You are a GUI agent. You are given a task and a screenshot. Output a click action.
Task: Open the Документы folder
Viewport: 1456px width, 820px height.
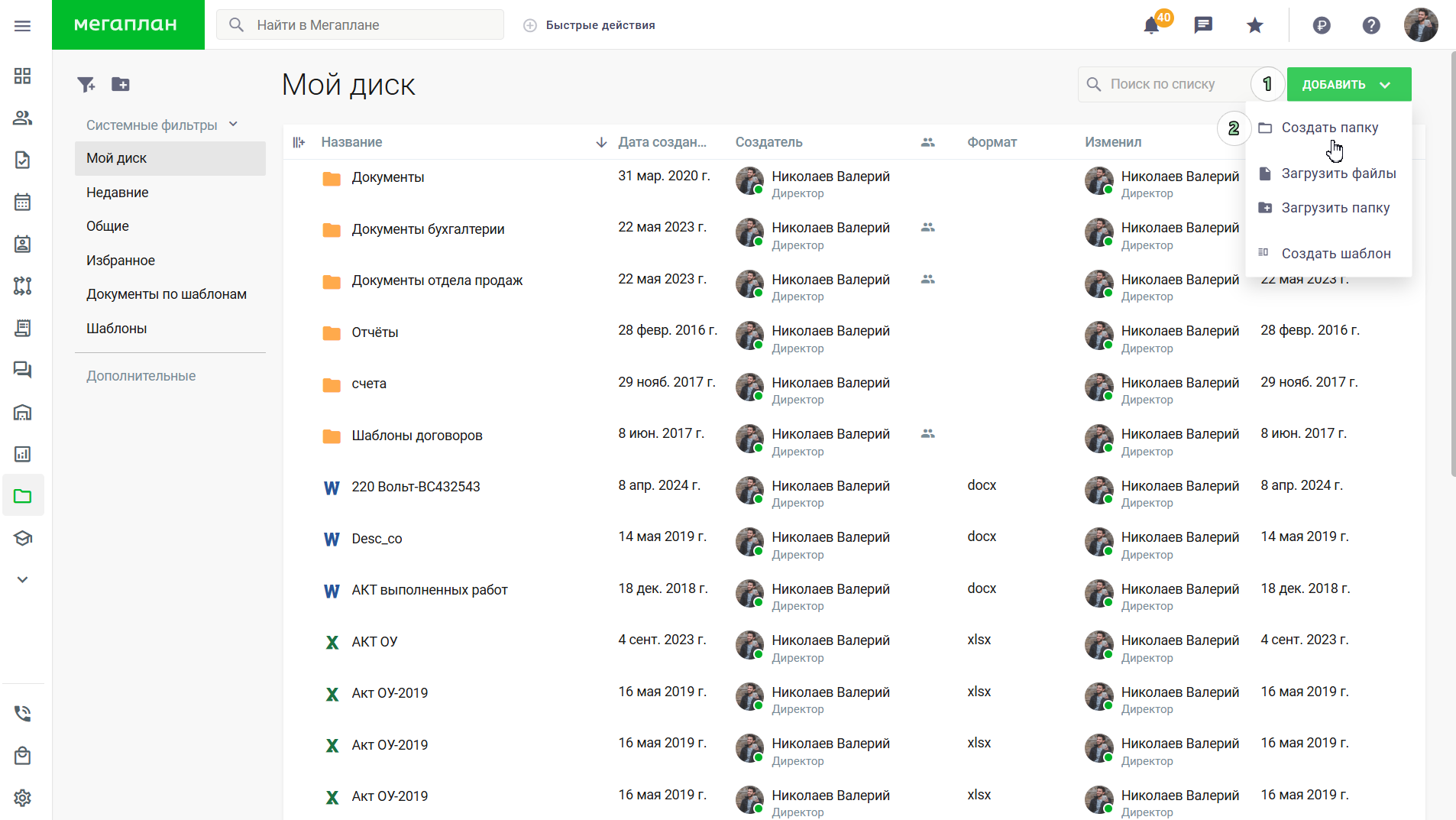(388, 177)
